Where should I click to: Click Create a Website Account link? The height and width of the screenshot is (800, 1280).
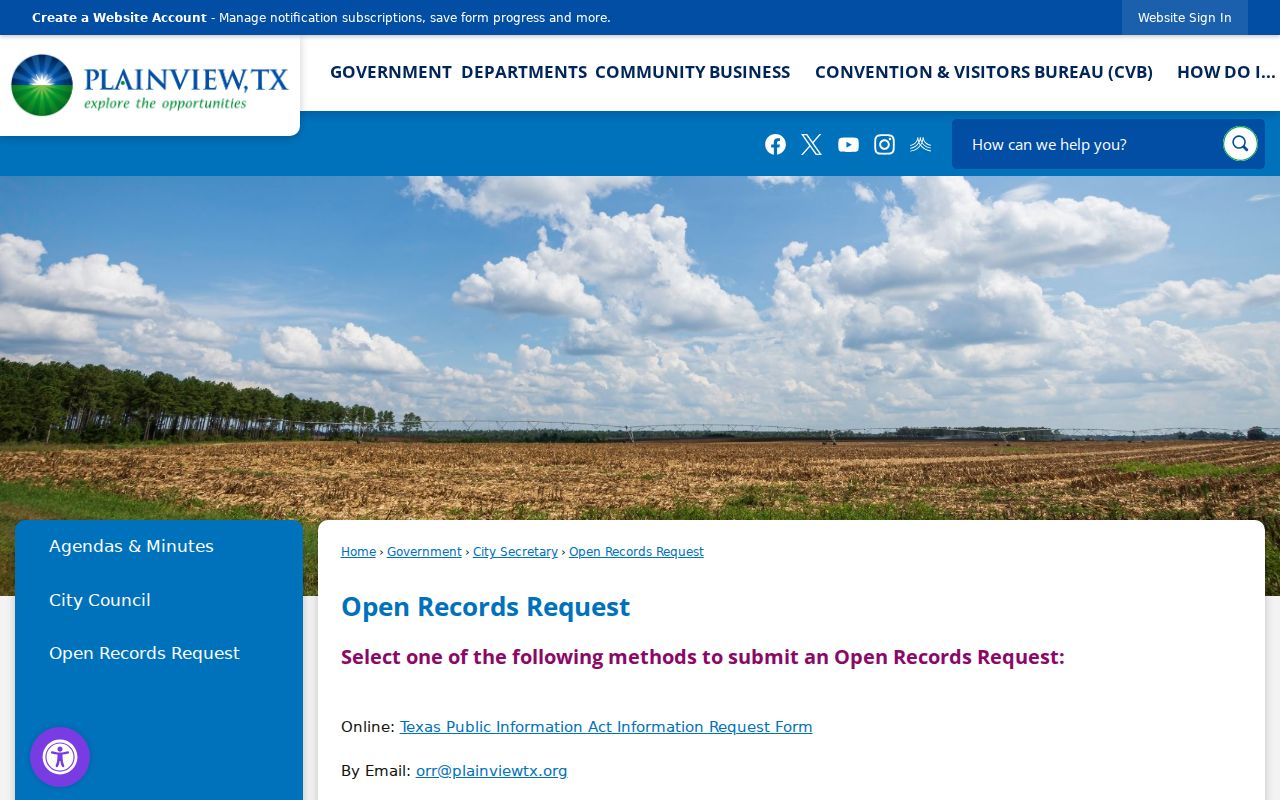[119, 18]
